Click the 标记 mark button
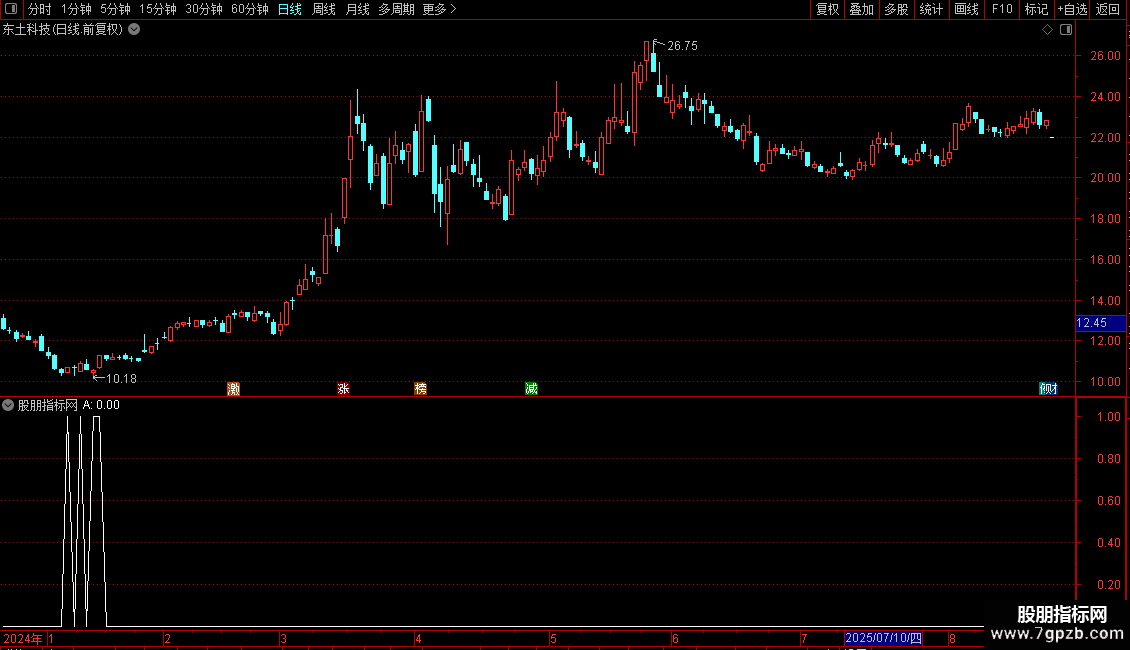Image resolution: width=1130 pixels, height=650 pixels. click(1036, 9)
